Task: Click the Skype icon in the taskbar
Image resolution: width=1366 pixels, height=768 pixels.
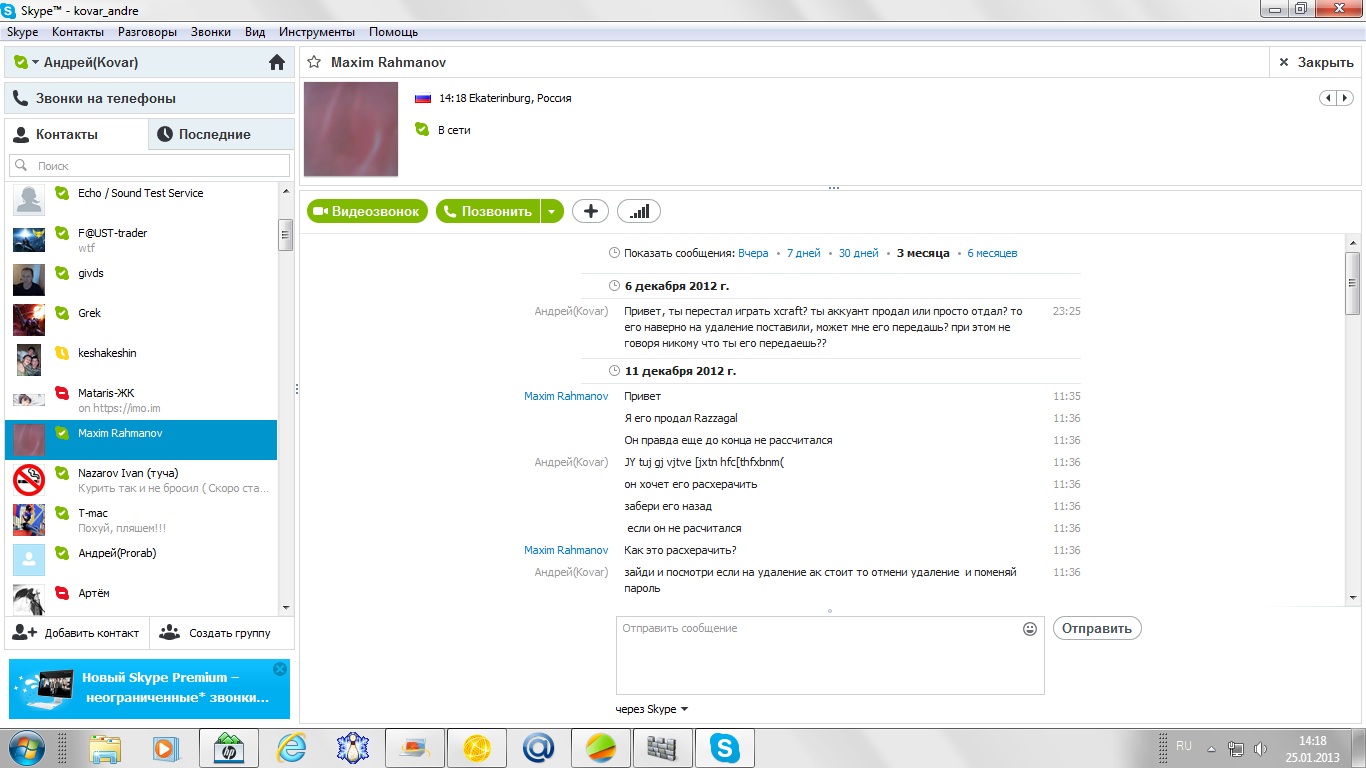Action: point(725,747)
